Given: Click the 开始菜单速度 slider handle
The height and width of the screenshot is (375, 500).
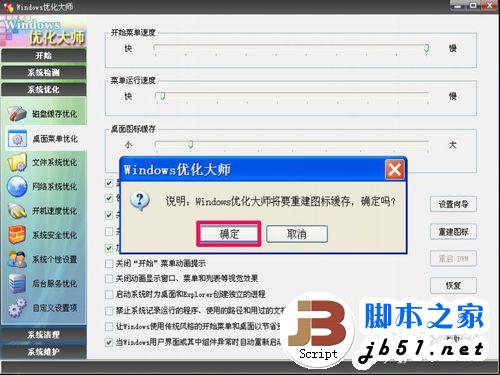Looking at the screenshot, I should pos(426,49).
